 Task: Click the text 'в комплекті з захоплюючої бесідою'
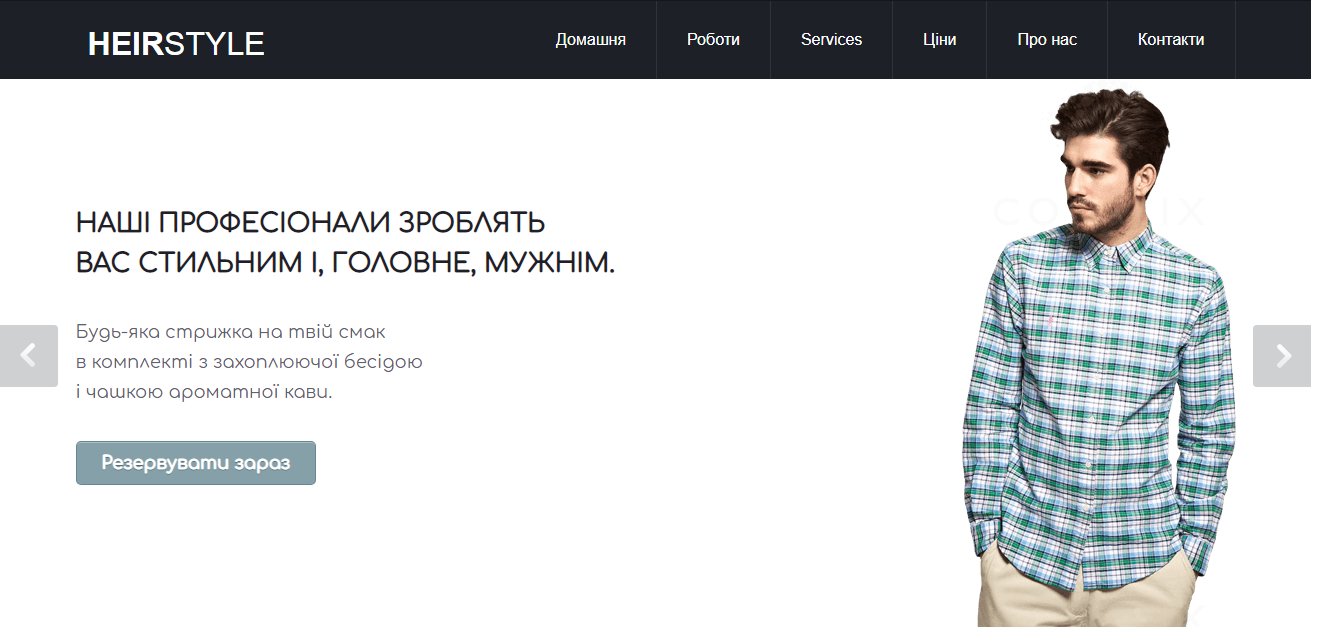tap(249, 362)
